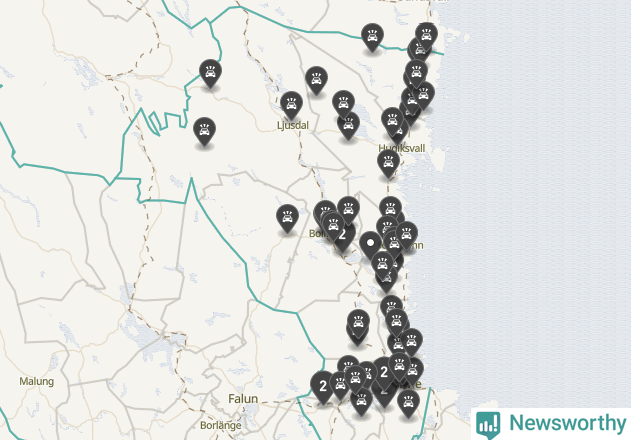The height and width of the screenshot is (440, 631).
Task: Open the car marker northeast of Ljusdal
Action: click(316, 80)
